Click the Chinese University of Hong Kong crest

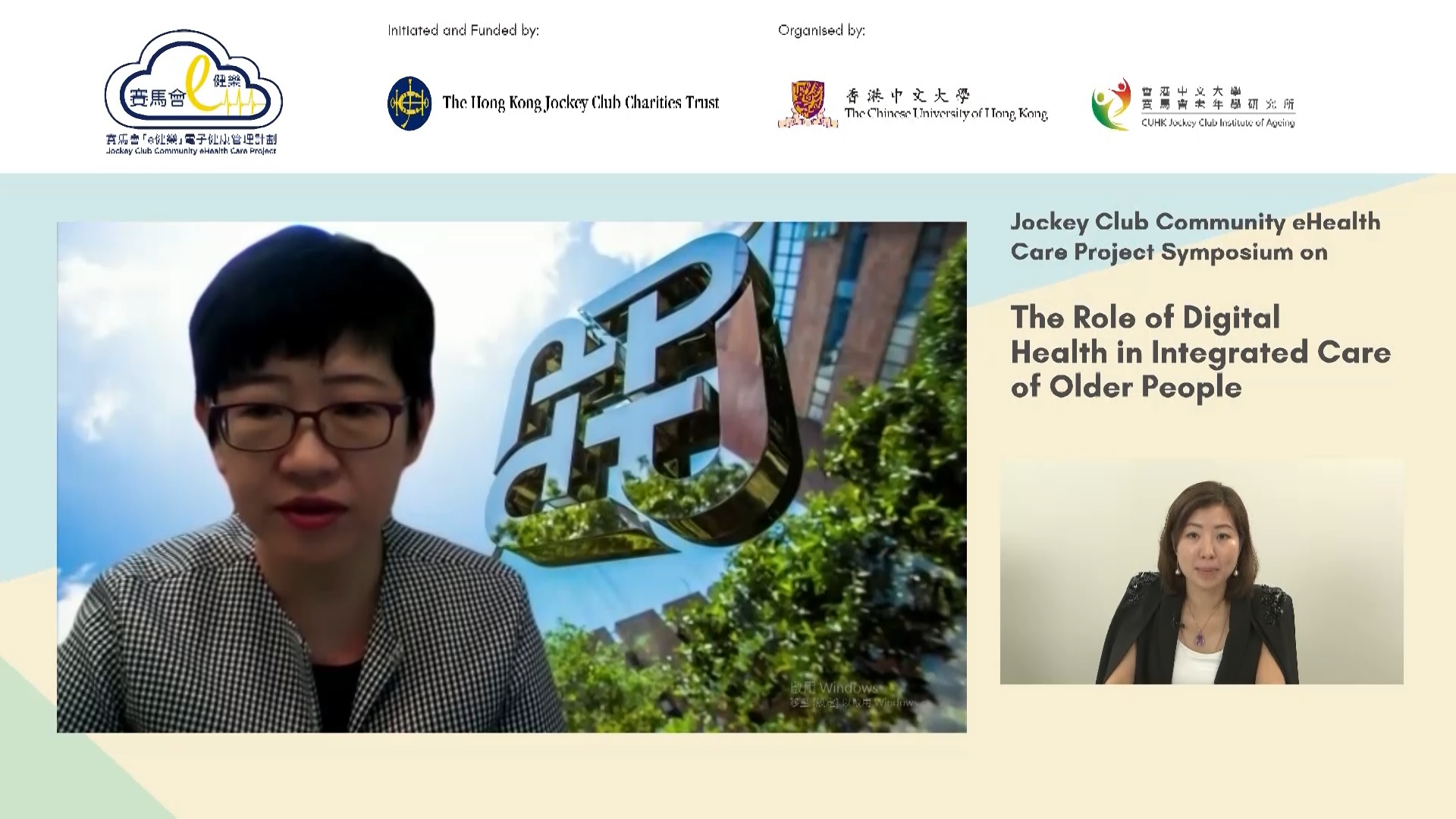[808, 105]
